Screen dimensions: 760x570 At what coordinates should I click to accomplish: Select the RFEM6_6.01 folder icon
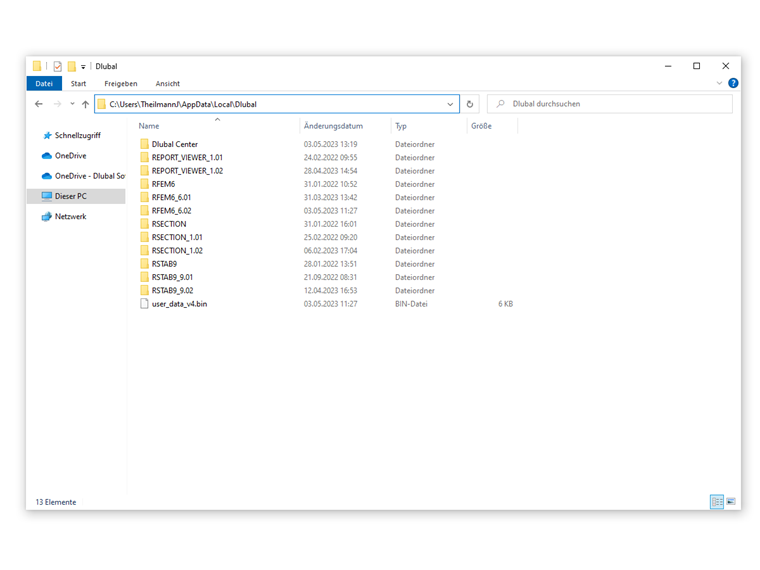click(144, 197)
